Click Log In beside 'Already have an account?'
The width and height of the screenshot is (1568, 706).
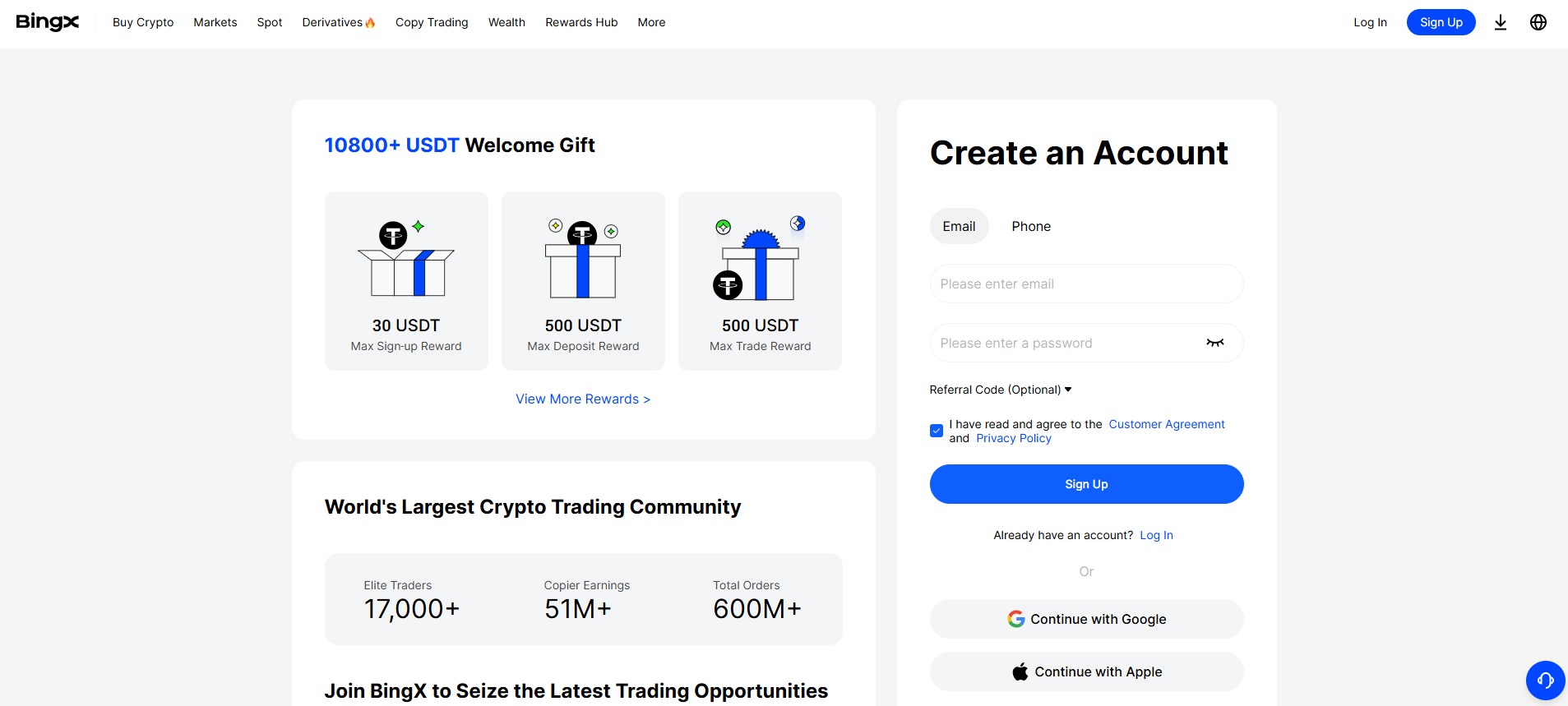coord(1156,535)
